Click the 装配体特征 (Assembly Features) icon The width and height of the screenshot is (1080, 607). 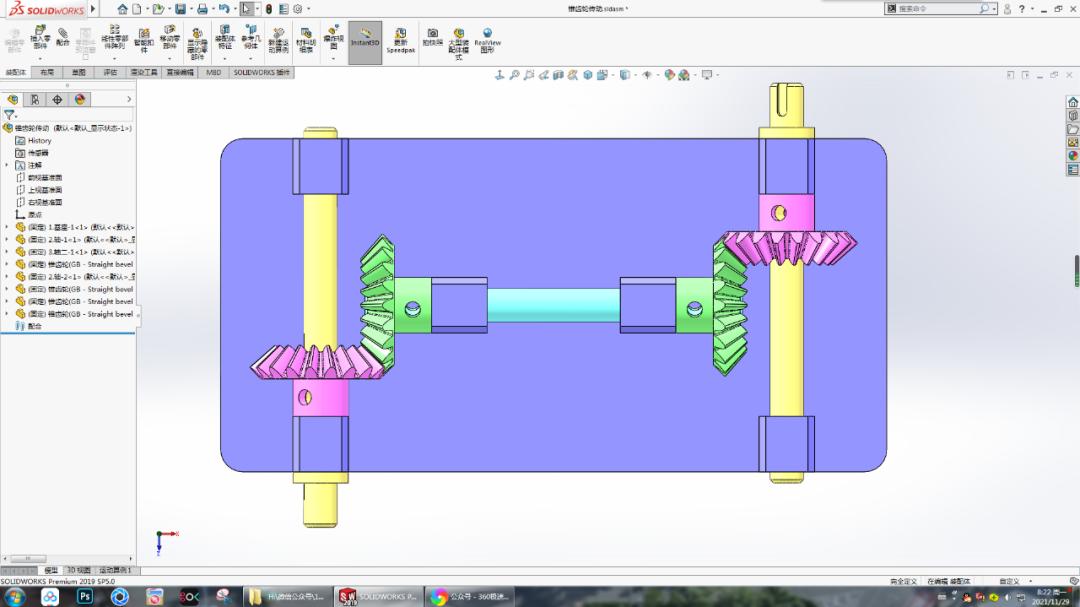[224, 42]
